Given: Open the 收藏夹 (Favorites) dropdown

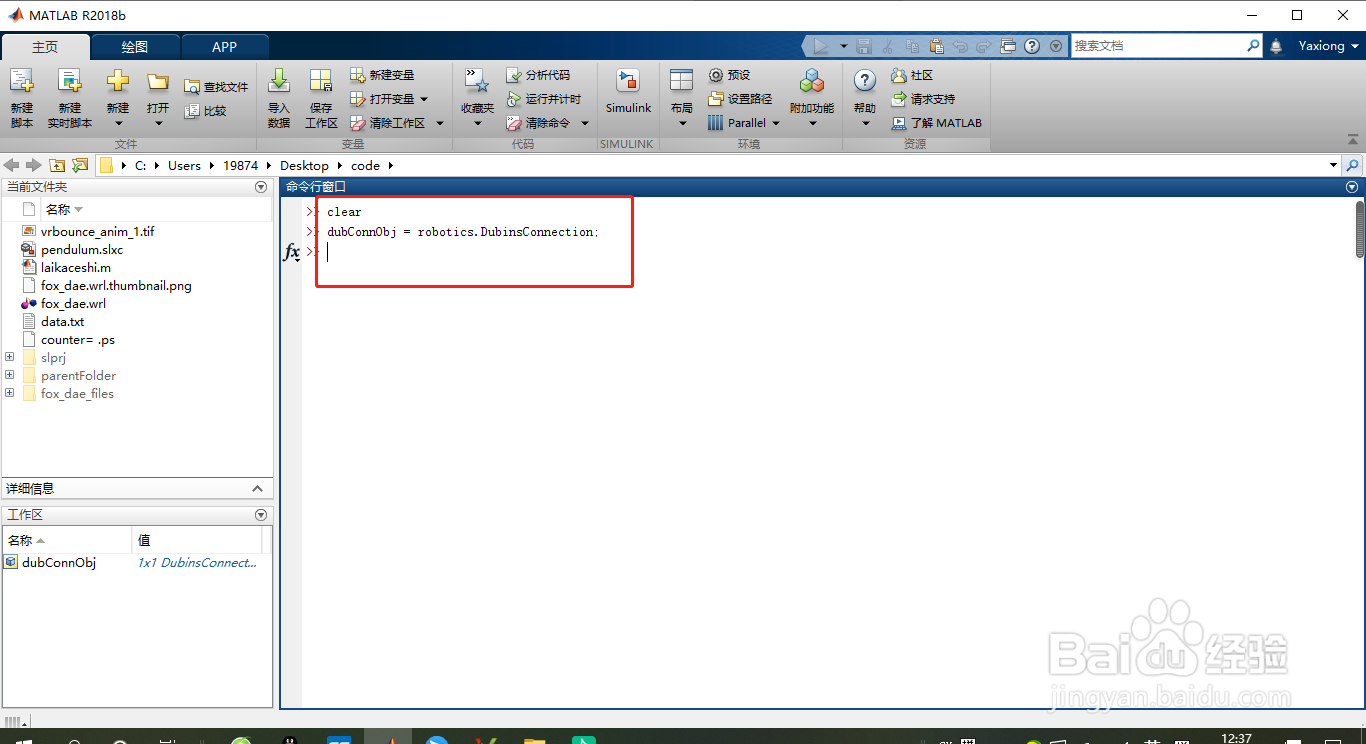Looking at the screenshot, I should [477, 123].
